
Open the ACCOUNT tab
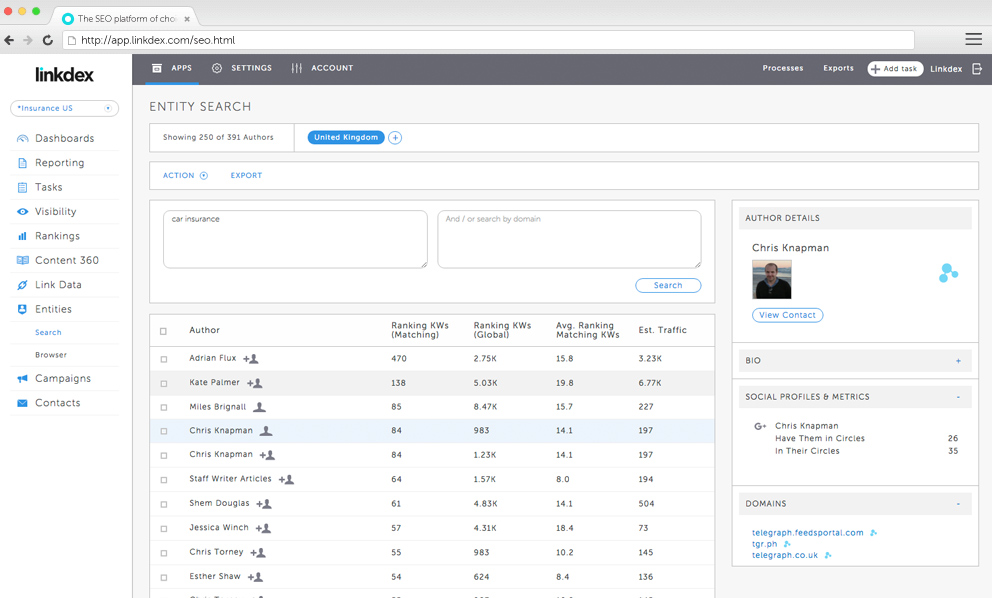pos(322,68)
